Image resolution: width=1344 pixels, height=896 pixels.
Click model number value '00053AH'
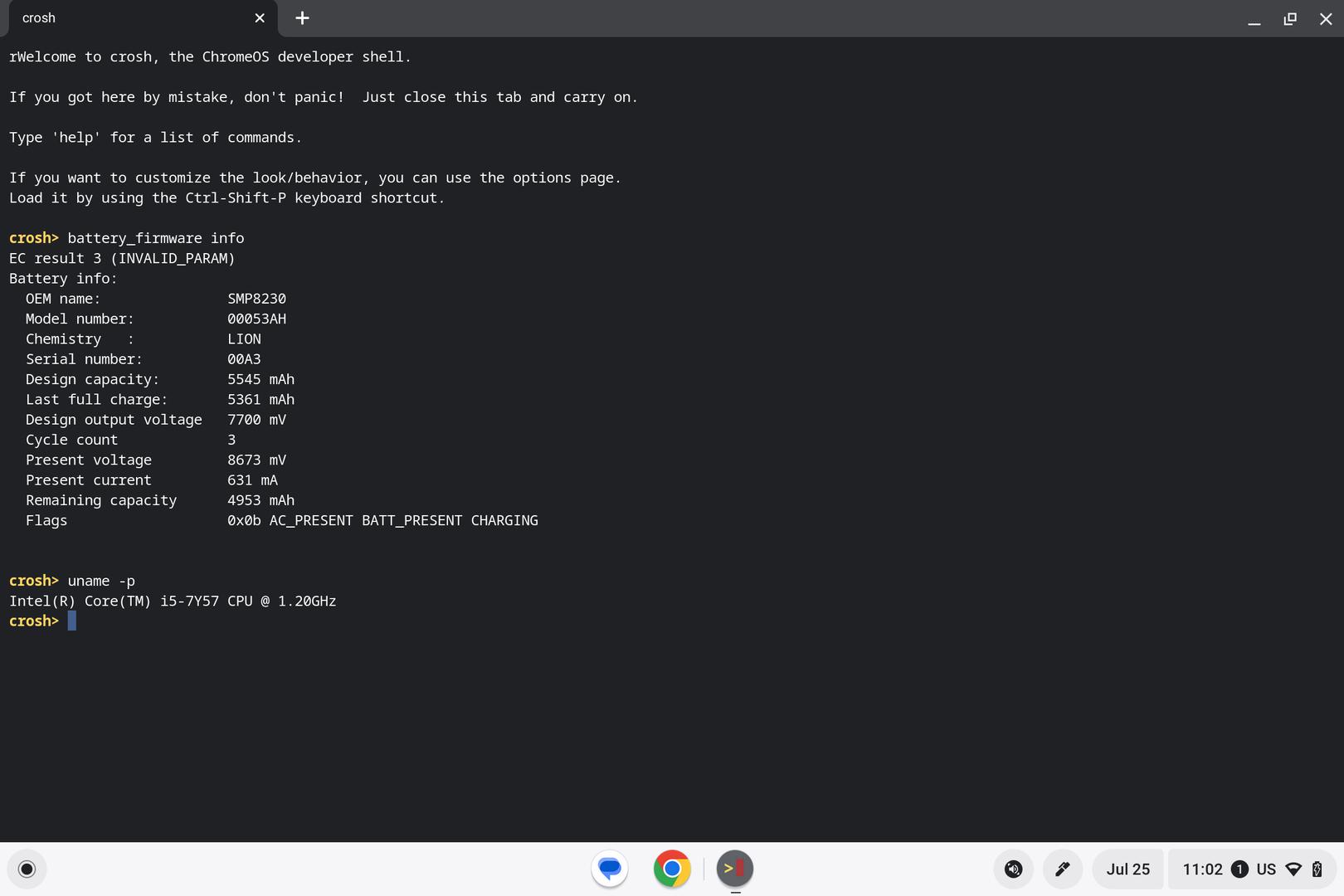click(x=256, y=319)
